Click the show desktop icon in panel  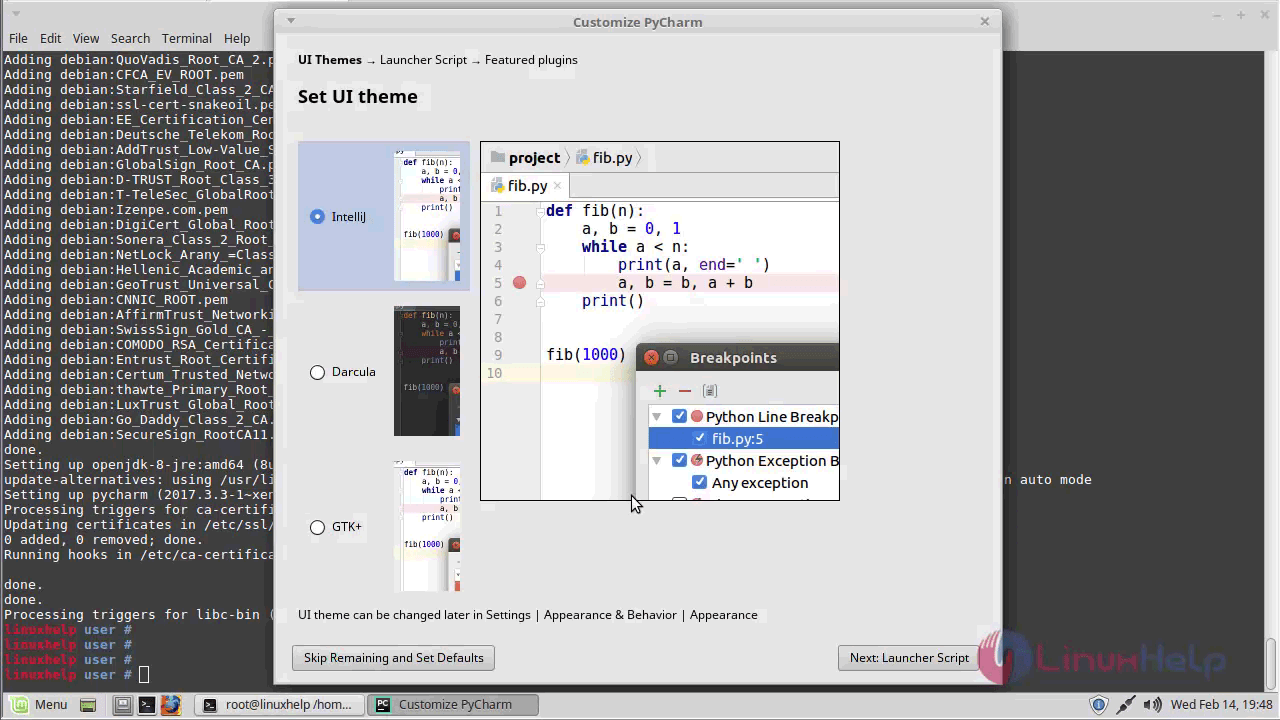click(x=88, y=705)
